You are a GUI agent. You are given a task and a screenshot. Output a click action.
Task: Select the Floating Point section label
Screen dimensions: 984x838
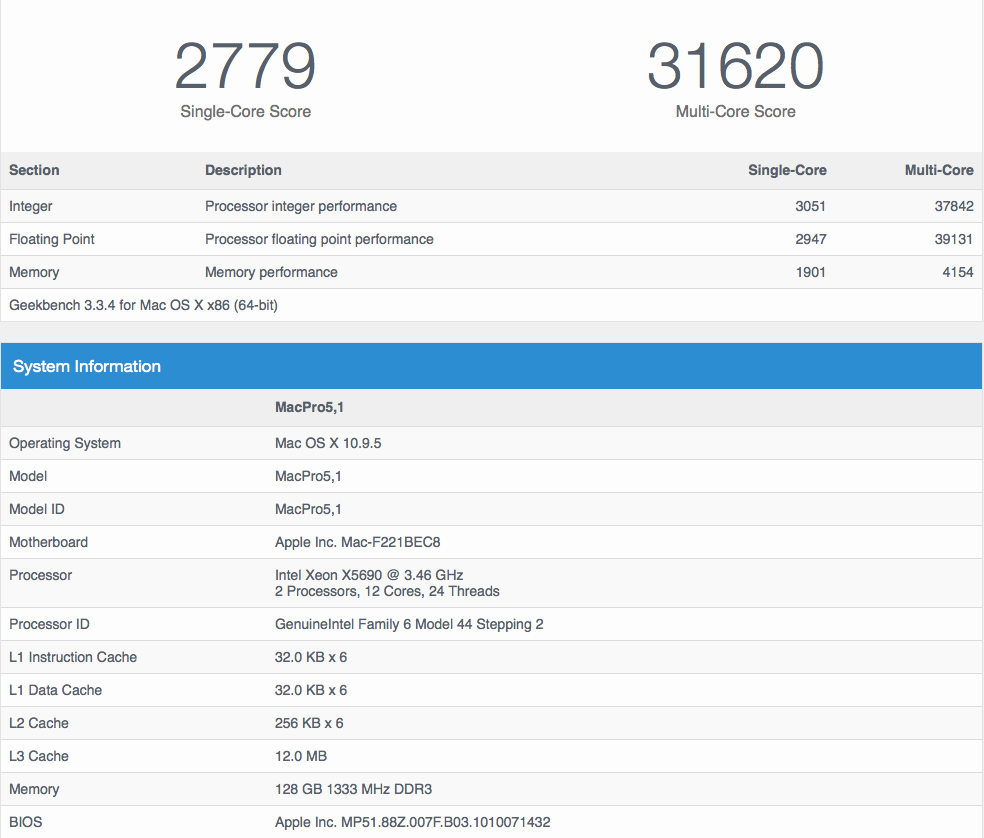tap(51, 239)
